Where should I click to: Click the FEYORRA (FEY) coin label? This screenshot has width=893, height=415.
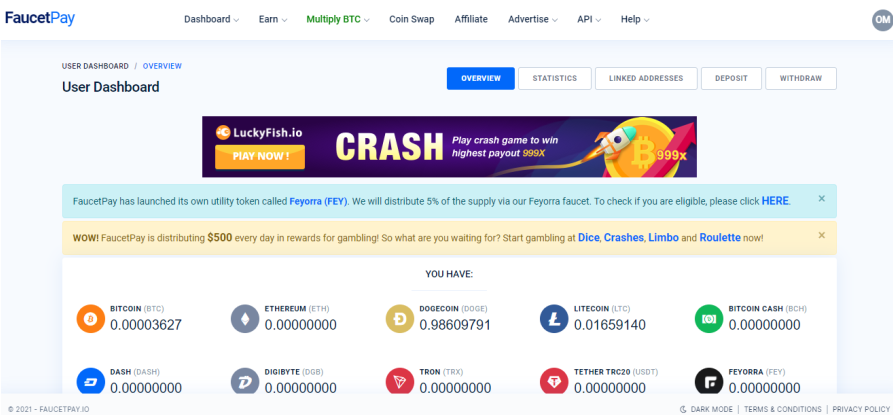[756, 372]
